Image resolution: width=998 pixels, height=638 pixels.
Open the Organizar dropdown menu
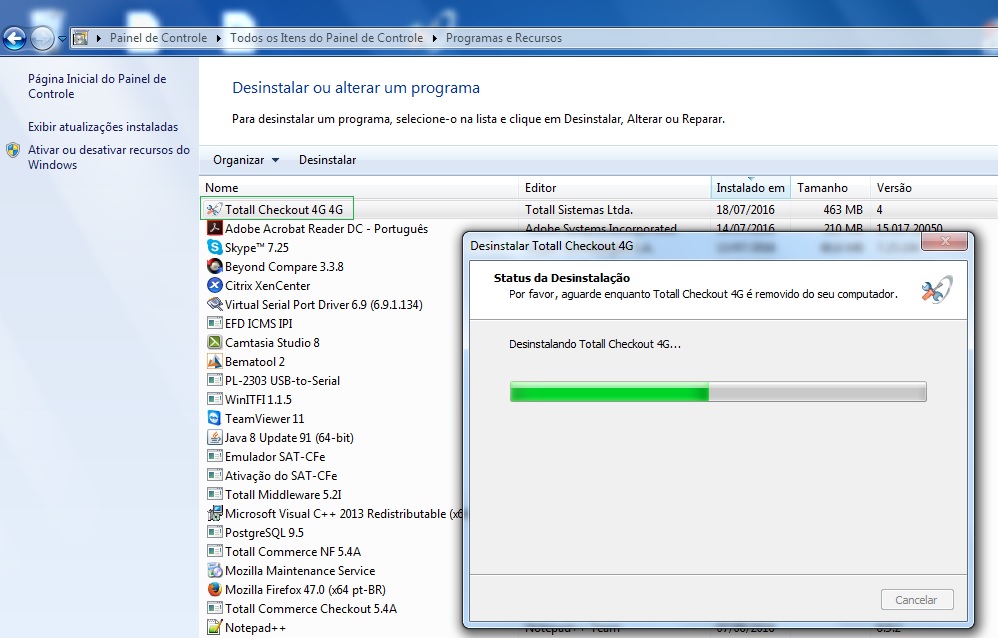(x=246, y=160)
